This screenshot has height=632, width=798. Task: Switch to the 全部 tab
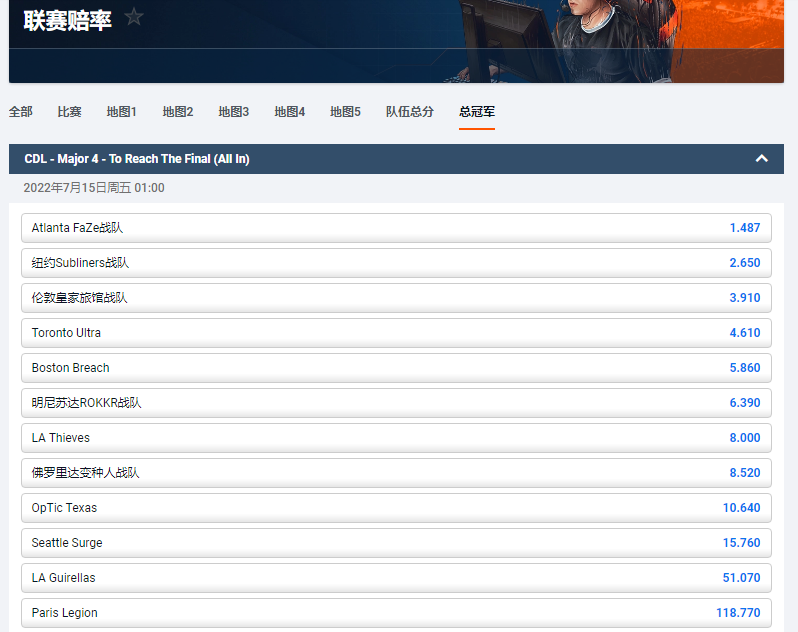tap(21, 112)
